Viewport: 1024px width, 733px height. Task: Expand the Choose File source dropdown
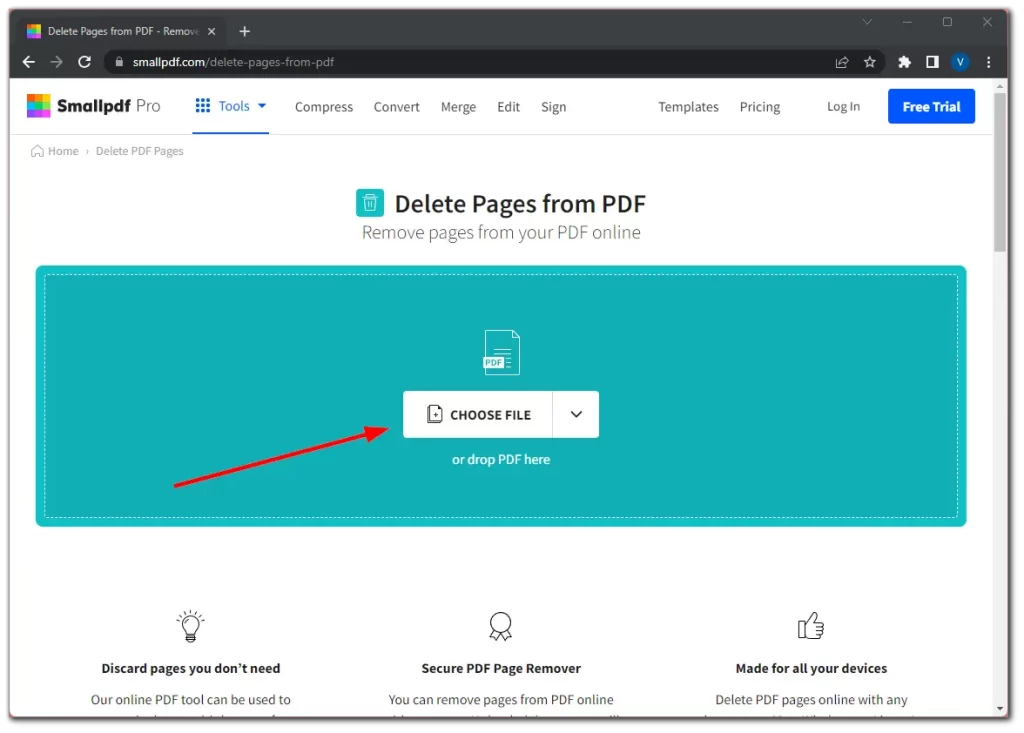click(x=576, y=414)
